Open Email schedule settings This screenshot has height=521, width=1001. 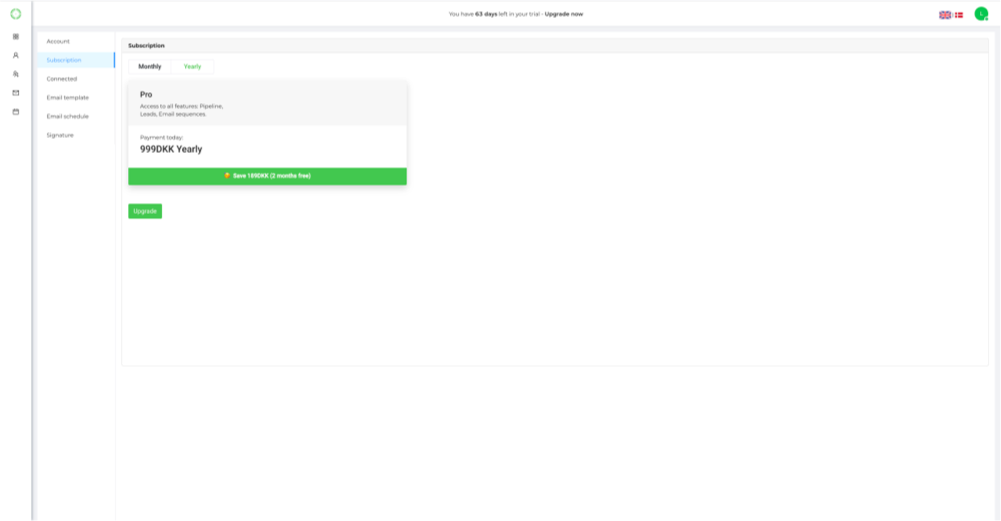click(67, 116)
